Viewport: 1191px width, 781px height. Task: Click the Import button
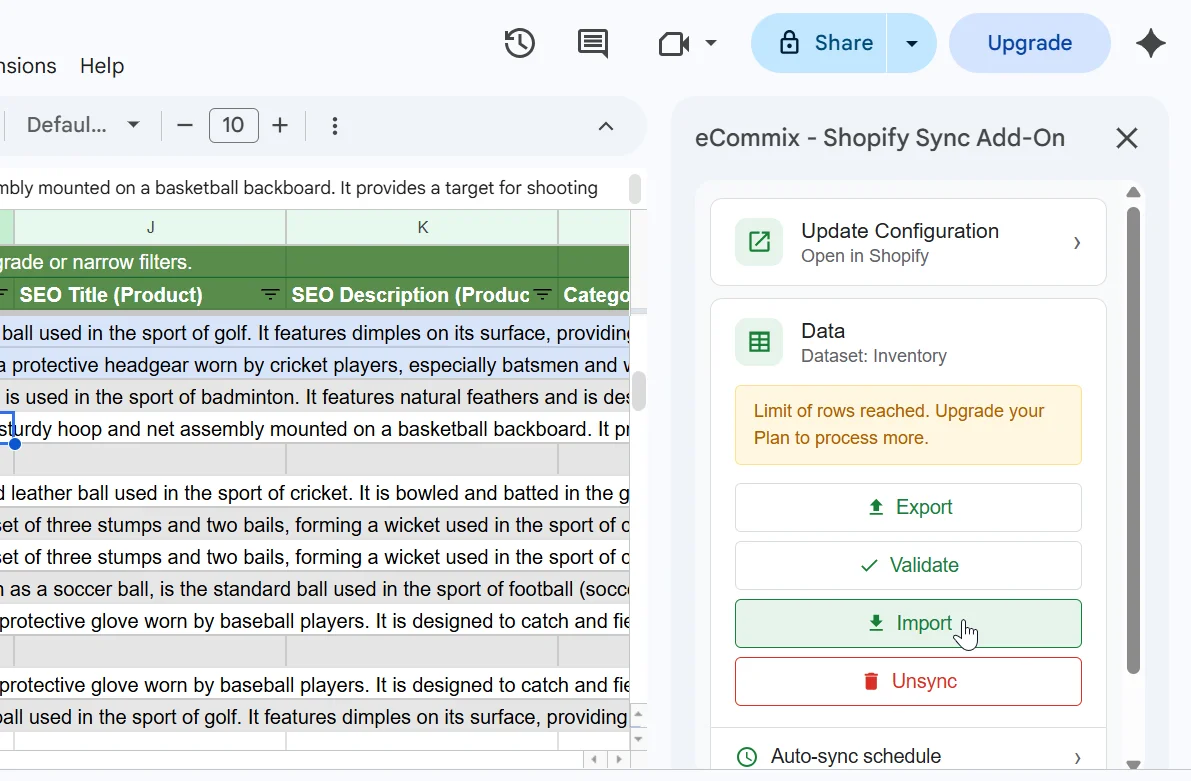coord(908,624)
